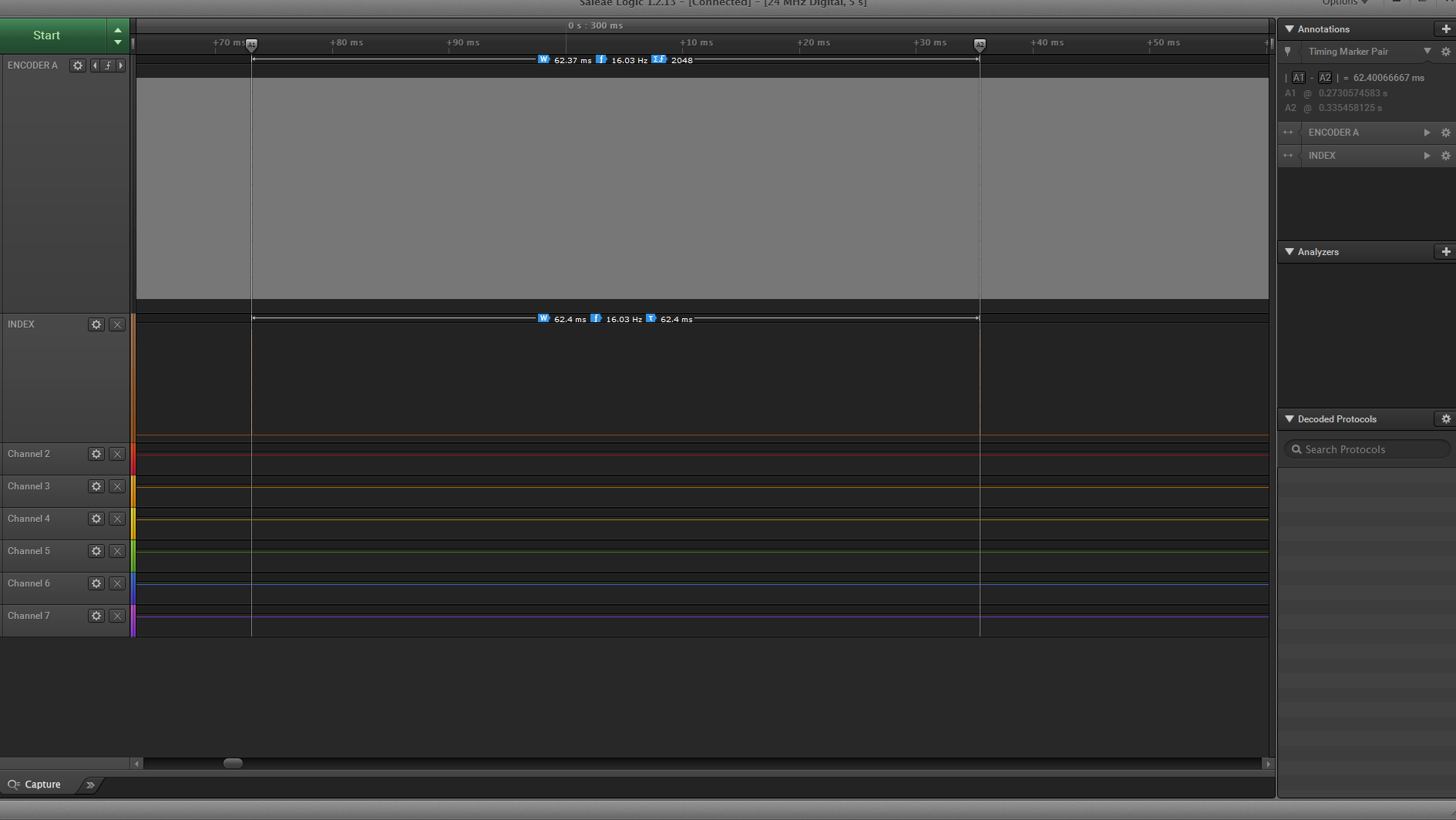Click the green Start capture button
1456x820 pixels.
(x=53, y=35)
